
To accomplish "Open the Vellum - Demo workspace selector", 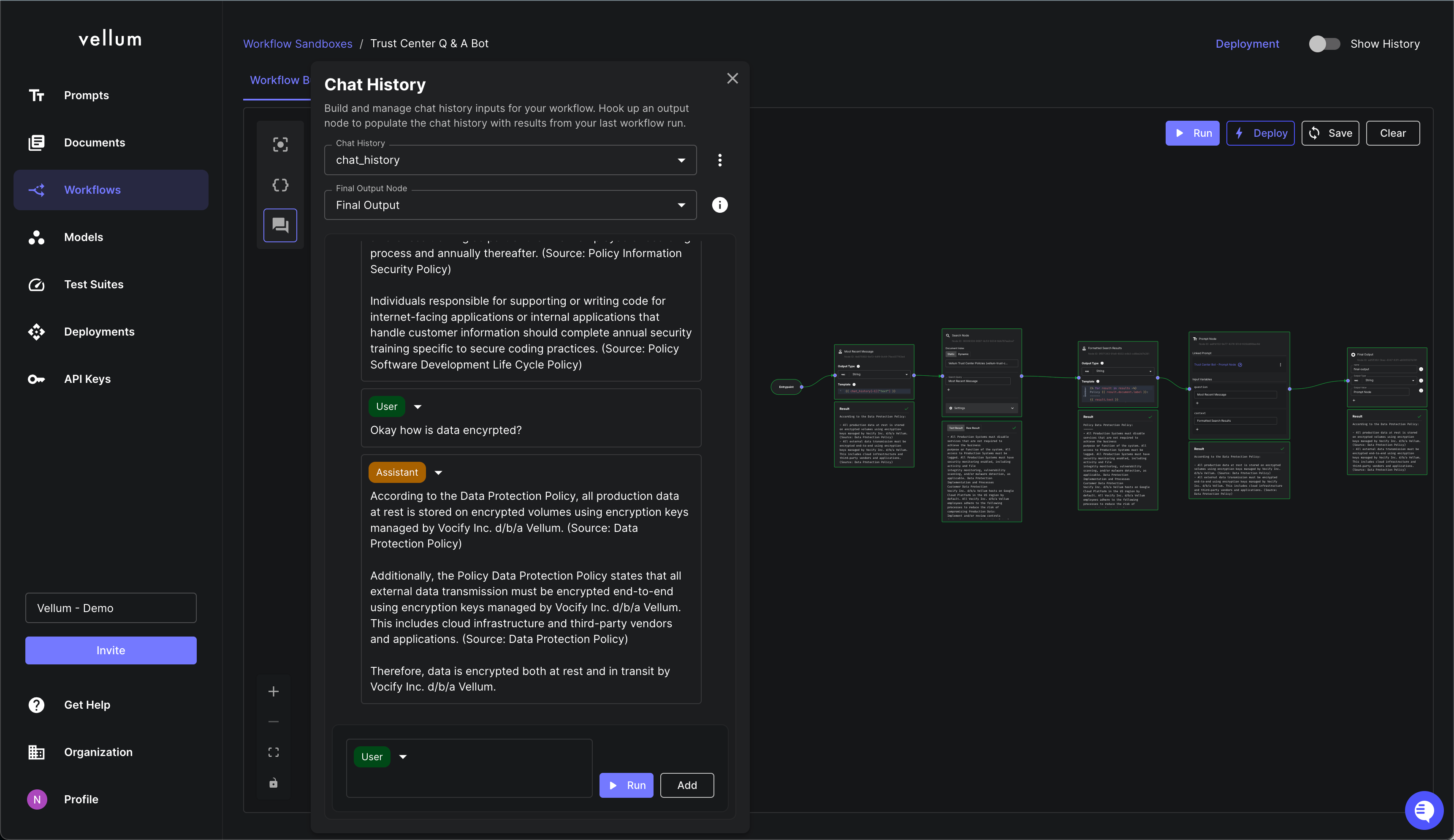I will point(111,608).
